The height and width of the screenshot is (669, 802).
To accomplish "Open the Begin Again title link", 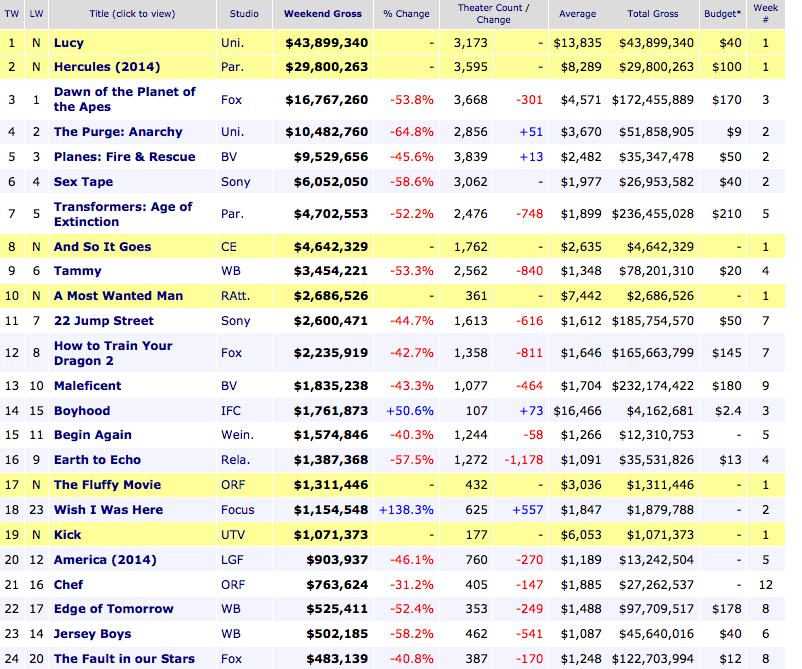I will [93, 435].
